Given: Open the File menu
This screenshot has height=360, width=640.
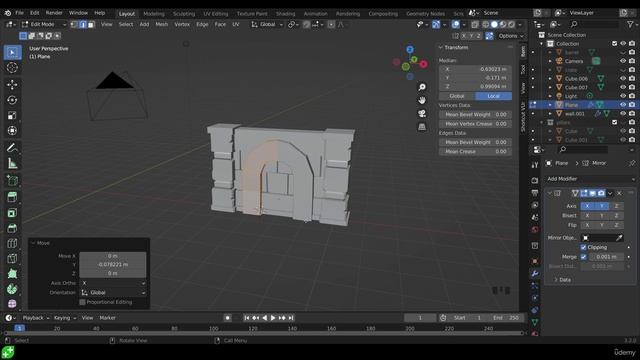Looking at the screenshot, I should [19, 13].
